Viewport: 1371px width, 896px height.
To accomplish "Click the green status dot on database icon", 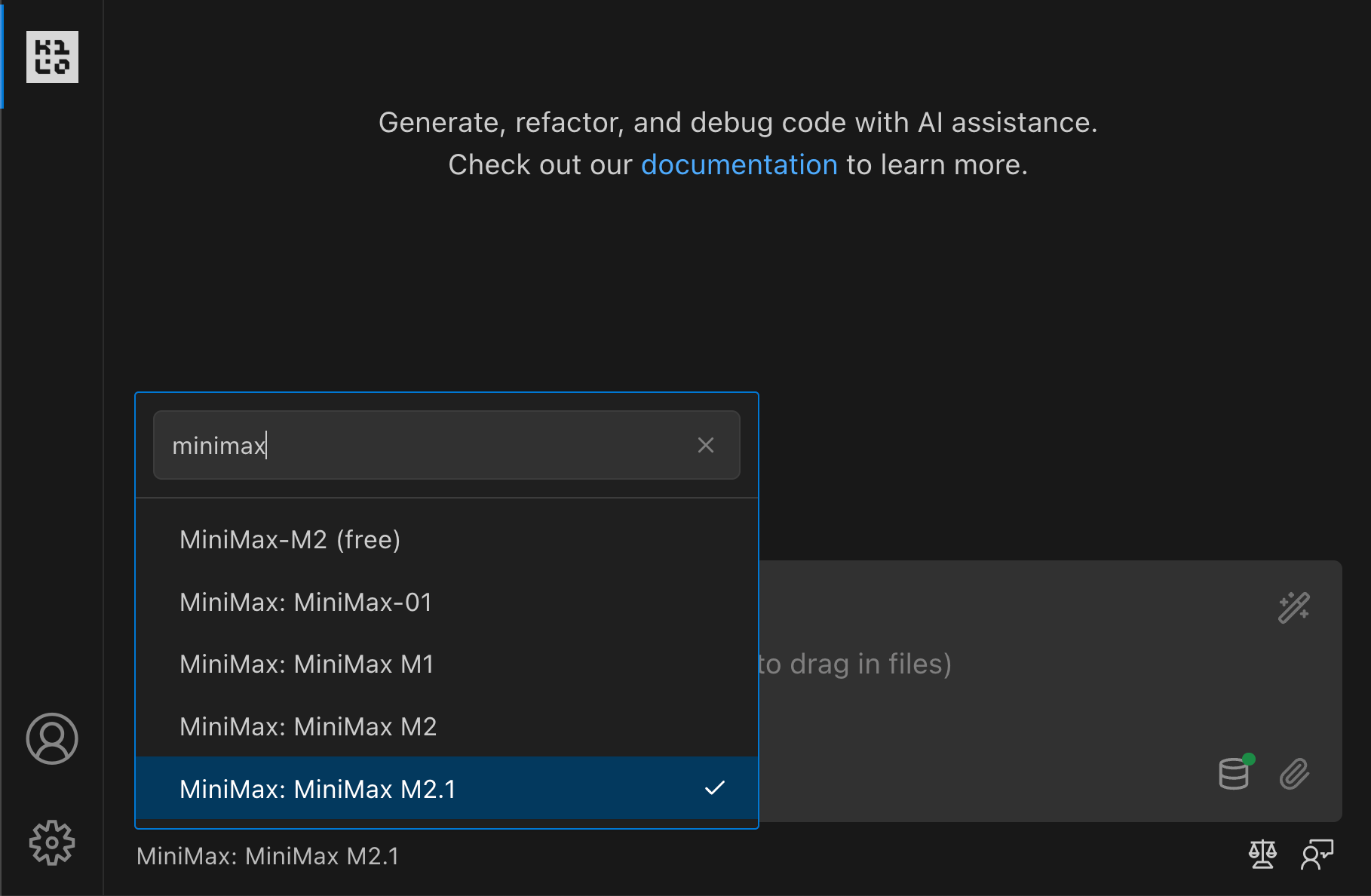I will point(1249,759).
